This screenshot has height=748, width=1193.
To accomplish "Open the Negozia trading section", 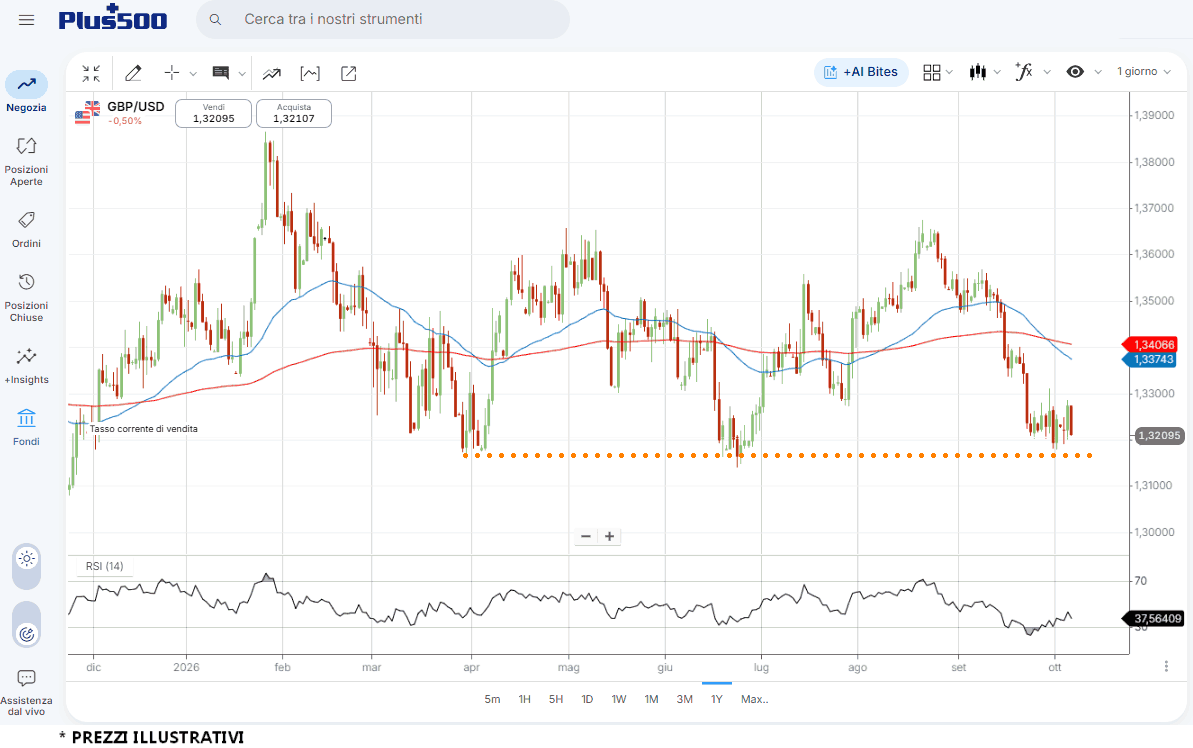I will [27, 92].
